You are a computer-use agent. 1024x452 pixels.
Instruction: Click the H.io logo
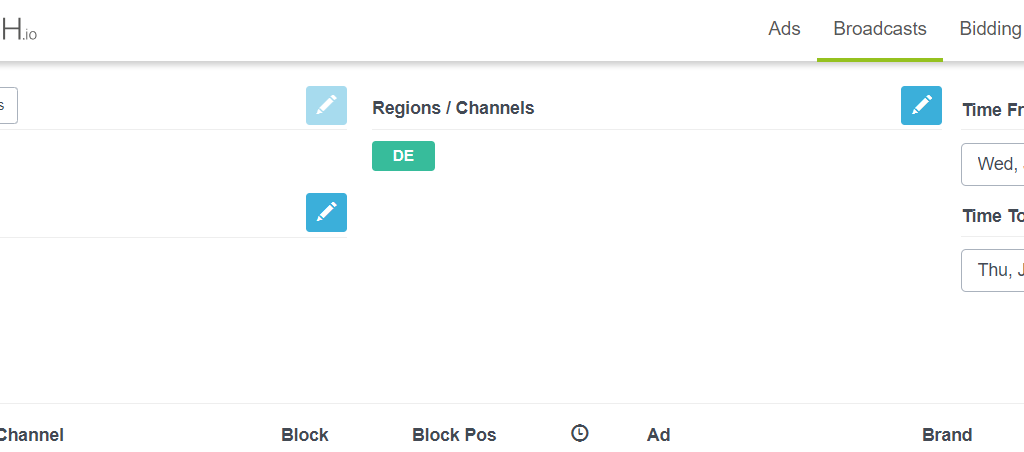(18, 30)
